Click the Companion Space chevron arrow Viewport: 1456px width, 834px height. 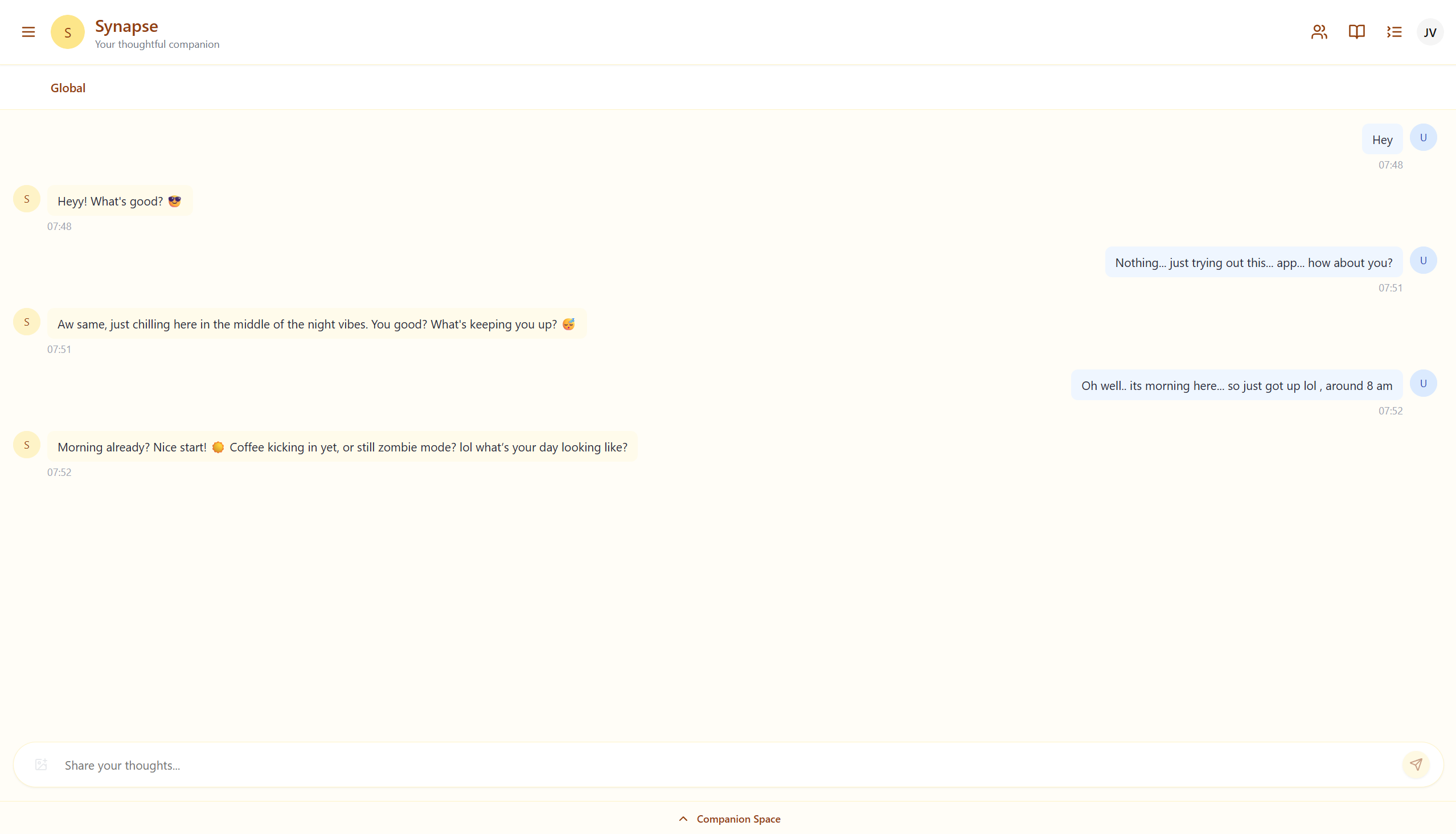683,819
